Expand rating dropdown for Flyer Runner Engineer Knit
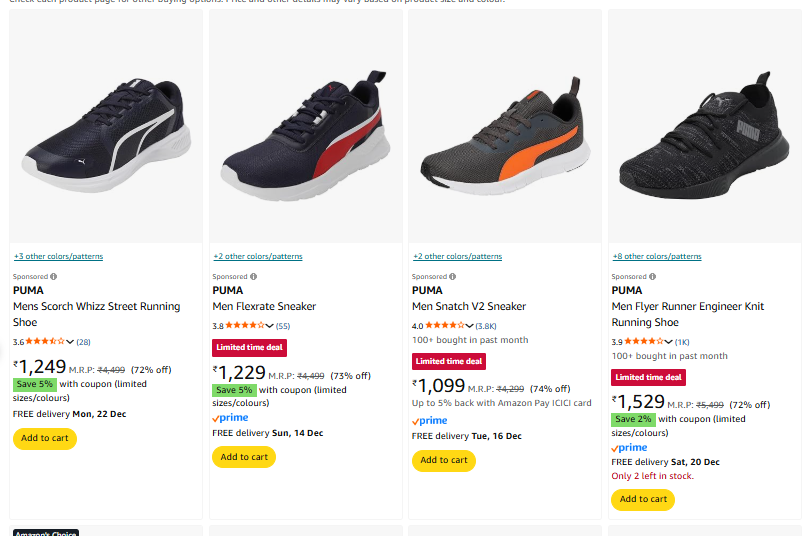 [669, 342]
